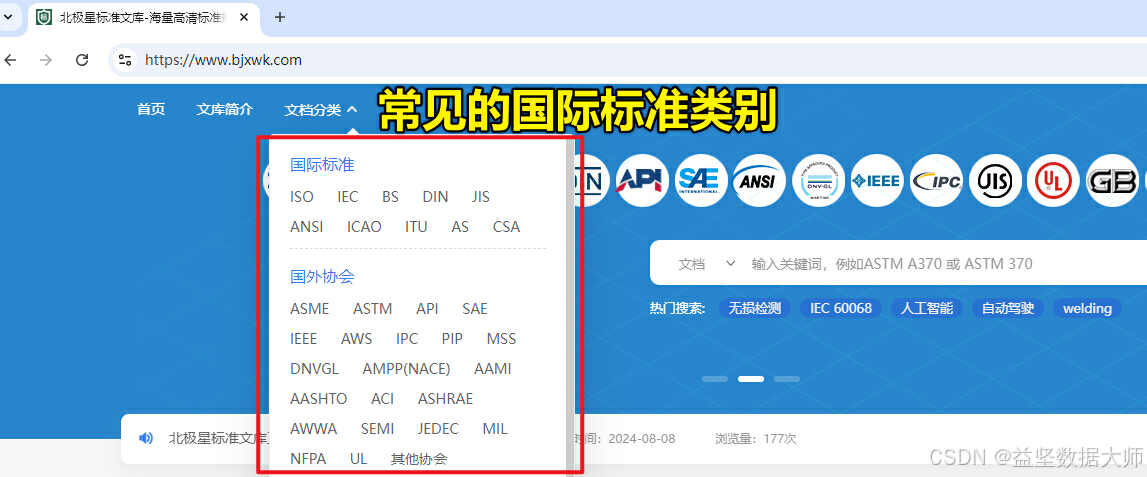Select MSS association category
The width and height of the screenshot is (1147, 477).
click(501, 339)
